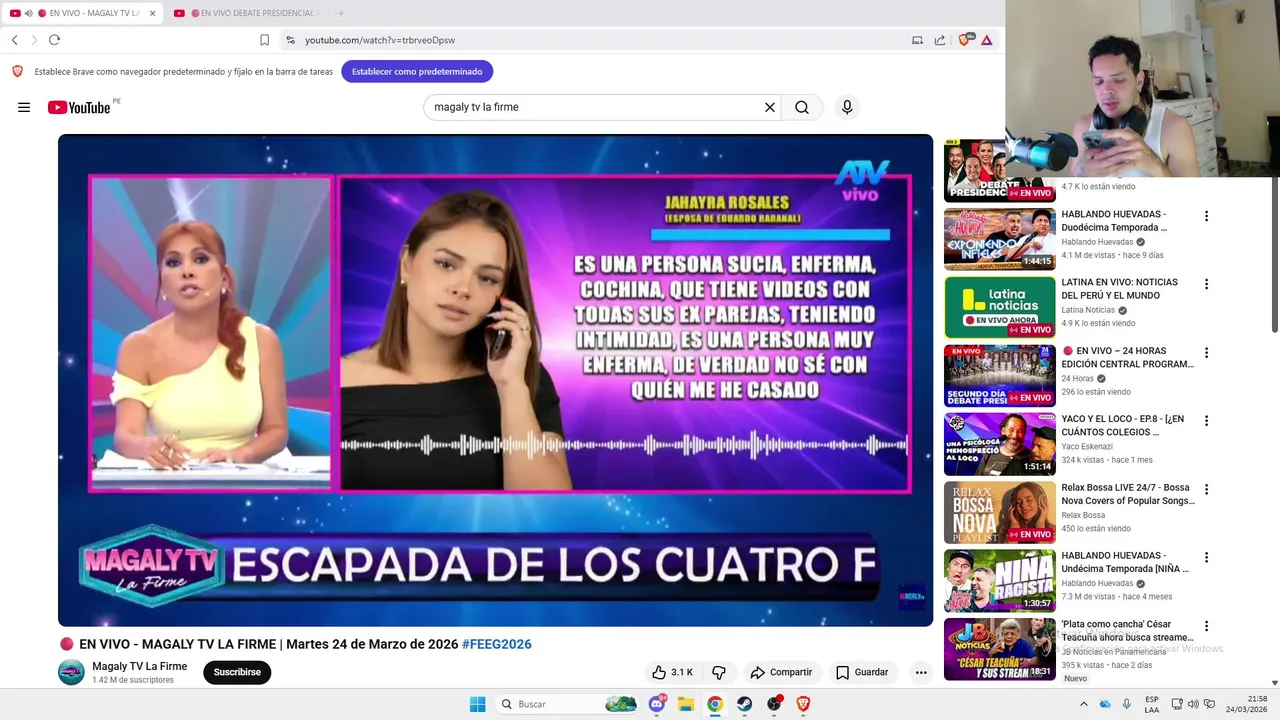Open more actions for the video
1280x720 pixels.
(x=921, y=672)
